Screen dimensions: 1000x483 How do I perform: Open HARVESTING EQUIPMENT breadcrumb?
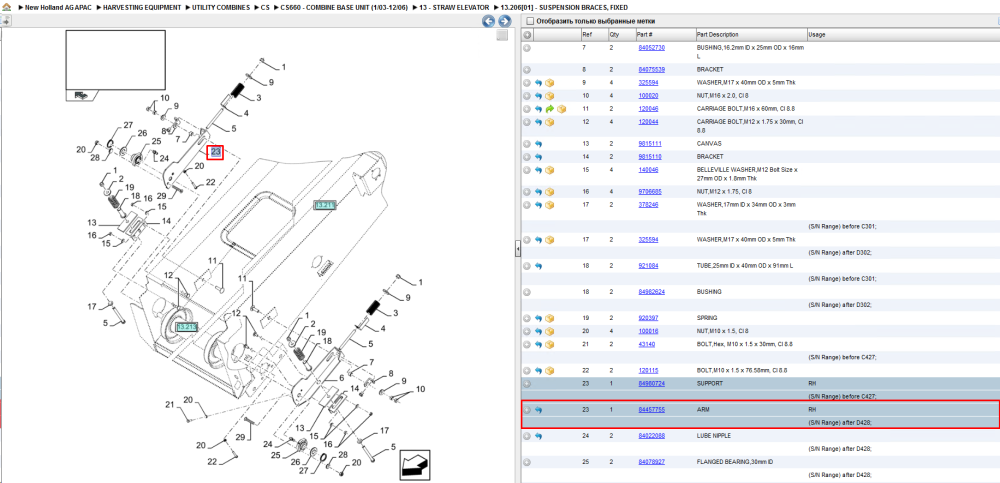144,7
